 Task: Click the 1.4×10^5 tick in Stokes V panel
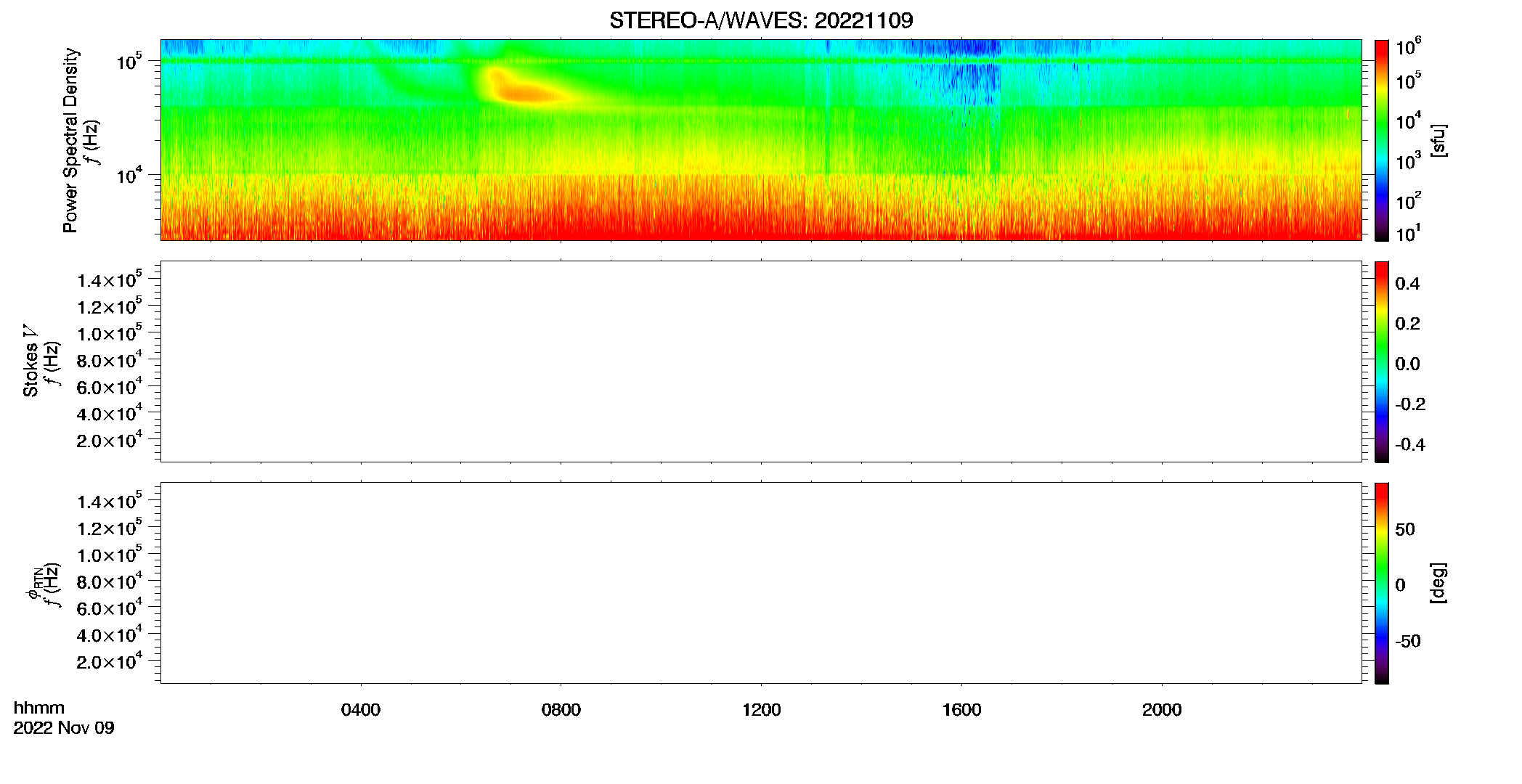click(109, 280)
